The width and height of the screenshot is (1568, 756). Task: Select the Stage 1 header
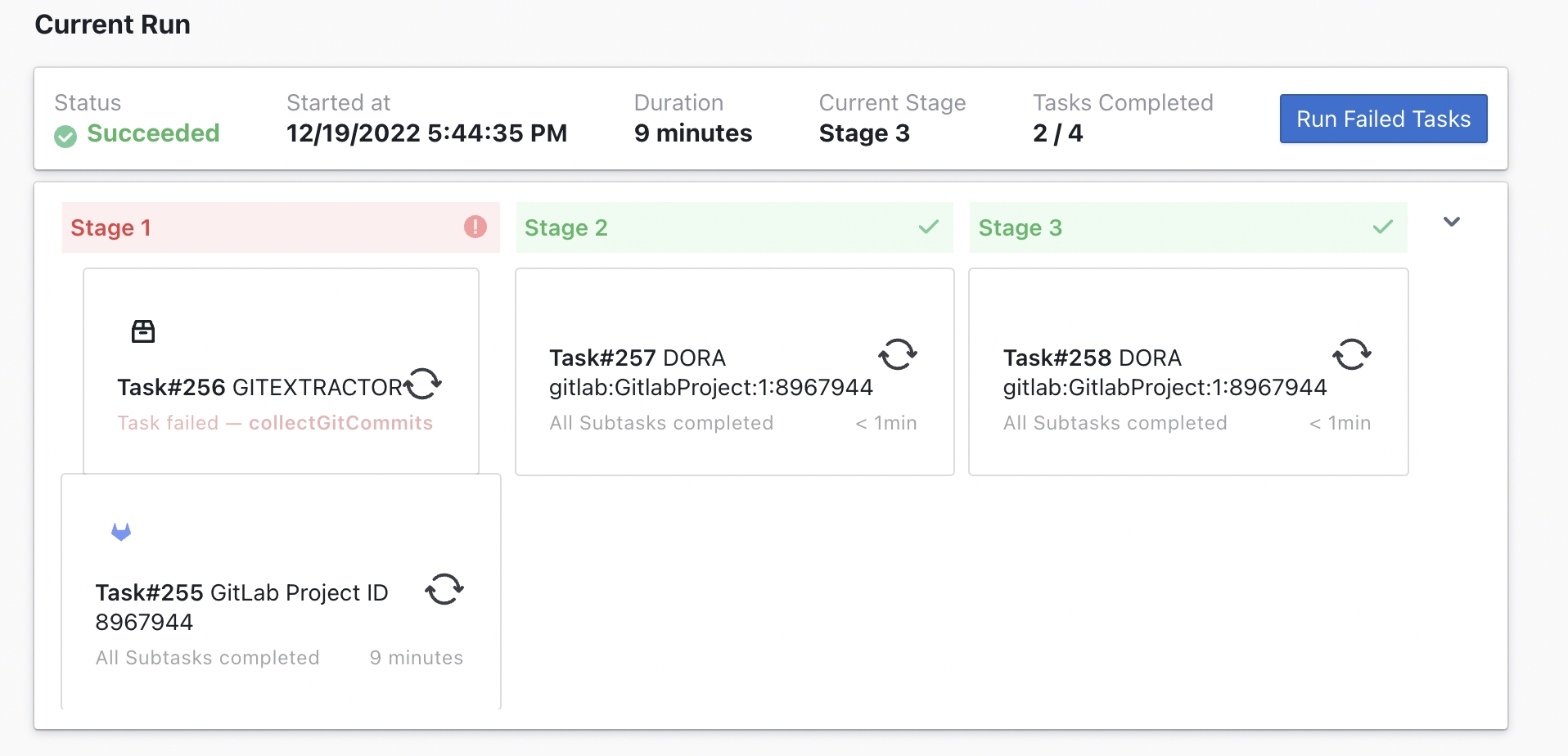pos(111,228)
